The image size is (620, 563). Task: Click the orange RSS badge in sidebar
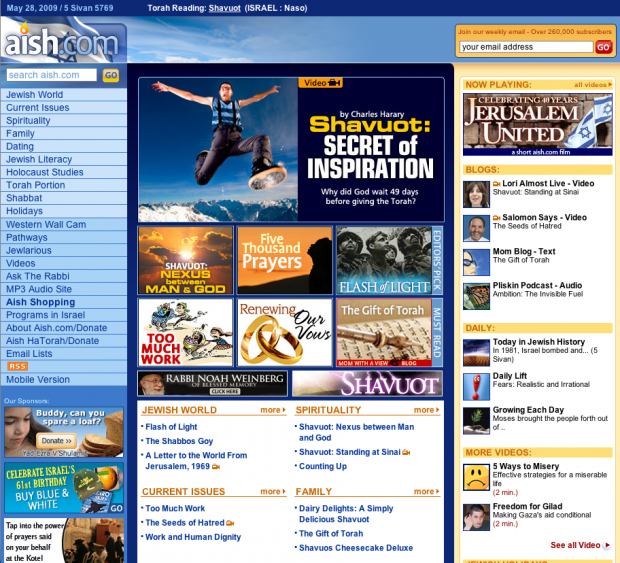tap(17, 366)
